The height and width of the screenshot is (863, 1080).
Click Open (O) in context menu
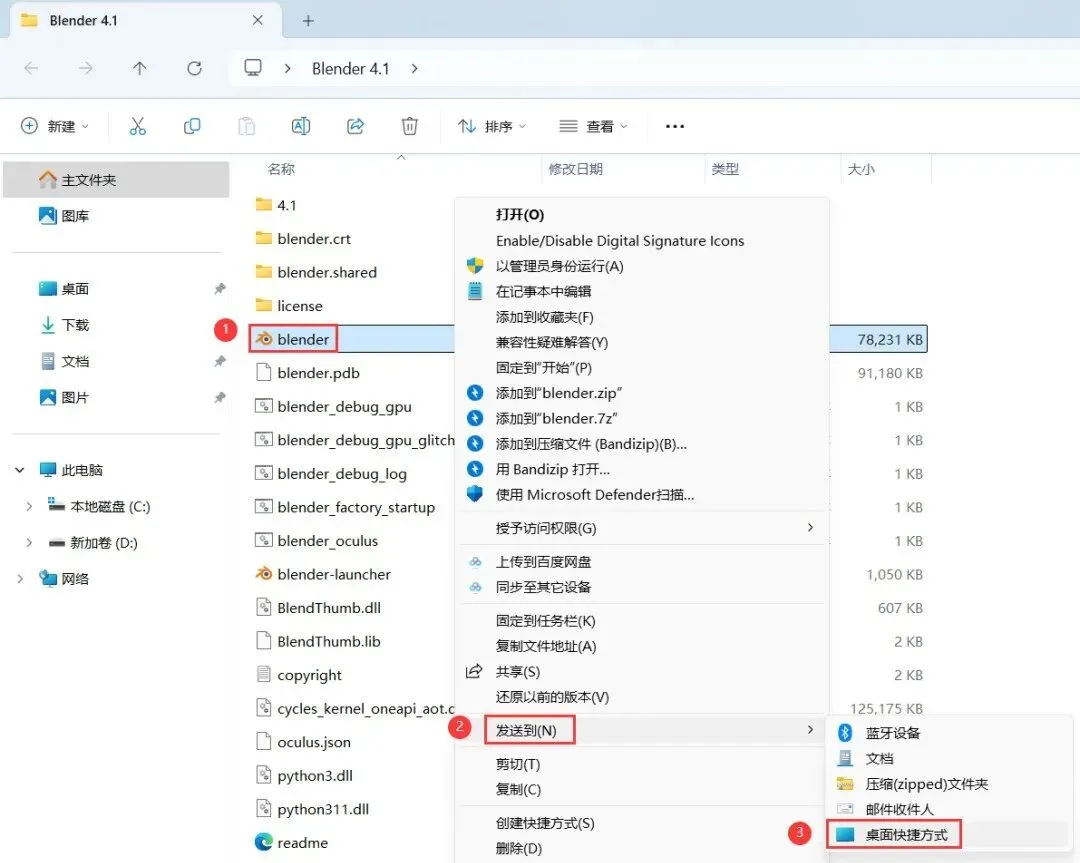[520, 215]
